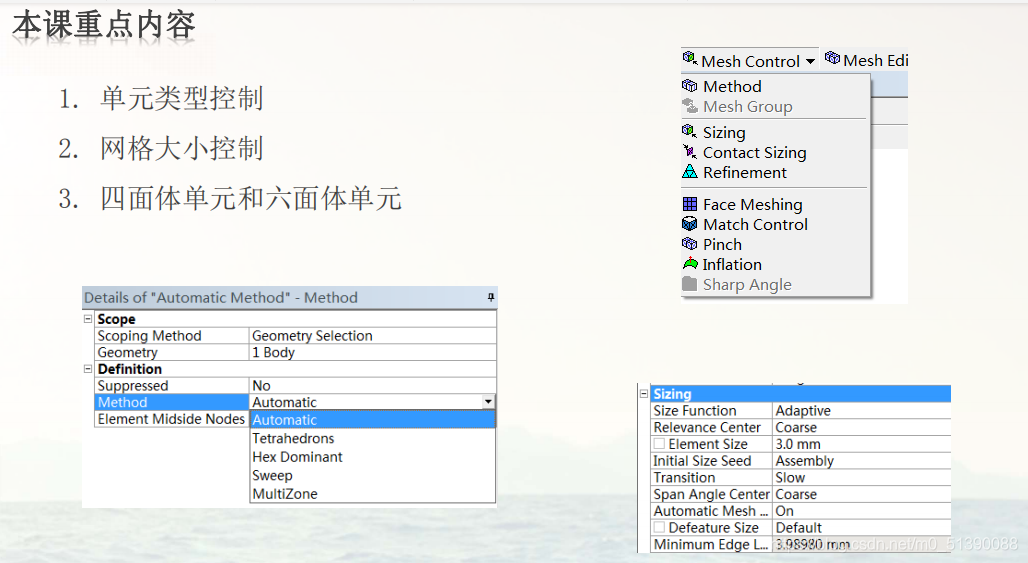Click the Face Meshing grid icon
Image resolution: width=1028 pixels, height=563 pixels.
pyautogui.click(x=690, y=204)
